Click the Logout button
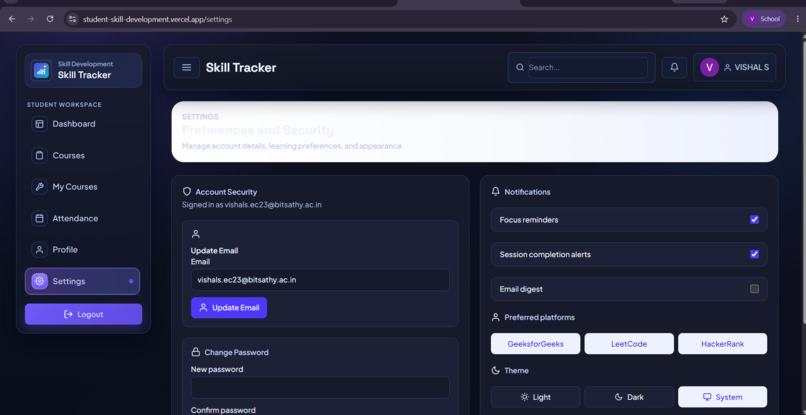 83,314
